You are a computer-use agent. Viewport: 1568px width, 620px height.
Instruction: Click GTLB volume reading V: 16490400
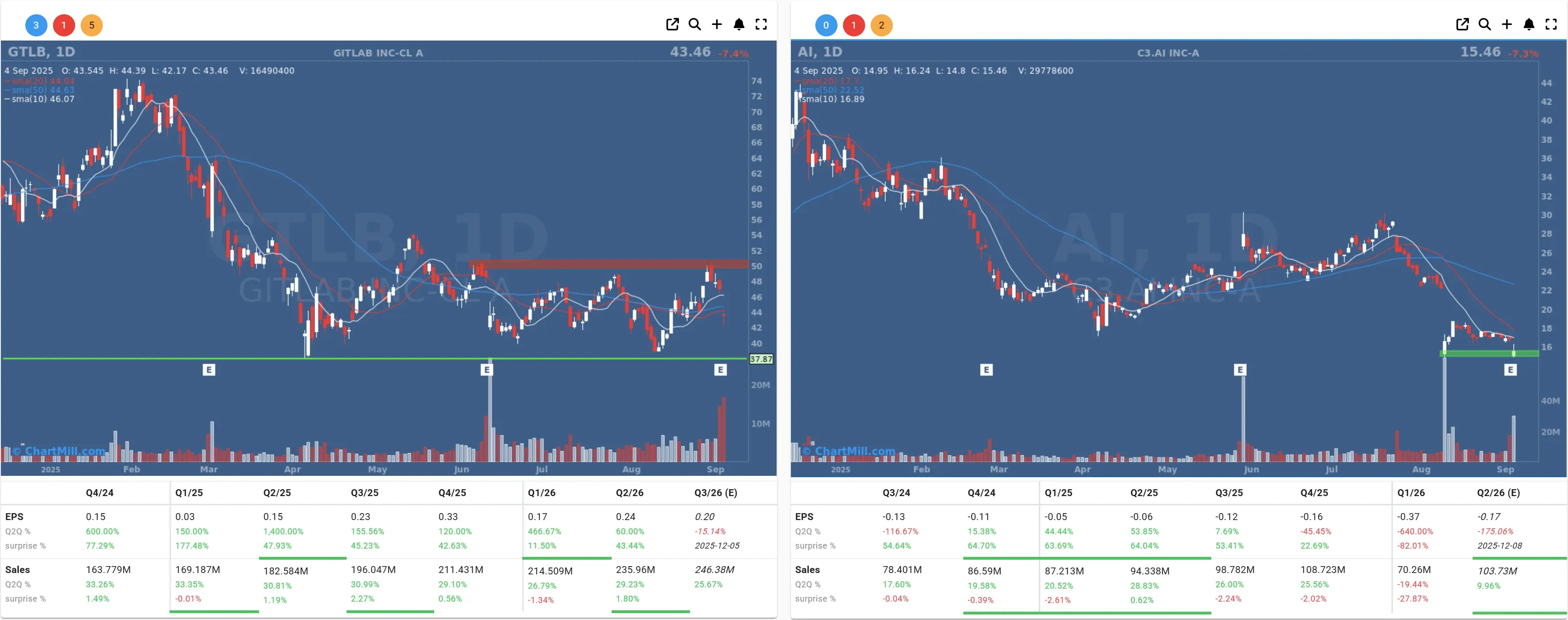pyautogui.click(x=266, y=70)
